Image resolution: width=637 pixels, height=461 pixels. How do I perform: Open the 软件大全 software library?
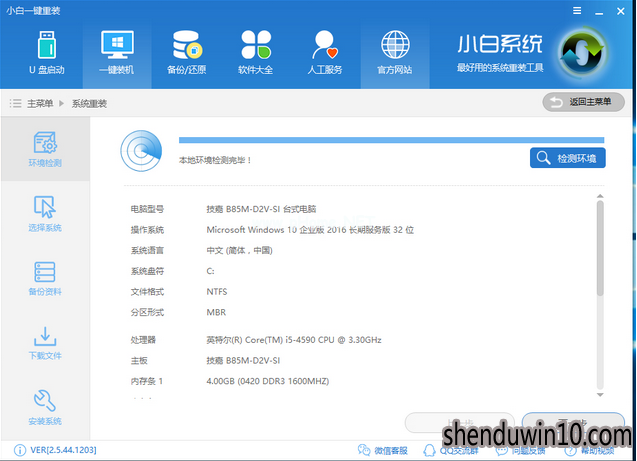pyautogui.click(x=256, y=53)
